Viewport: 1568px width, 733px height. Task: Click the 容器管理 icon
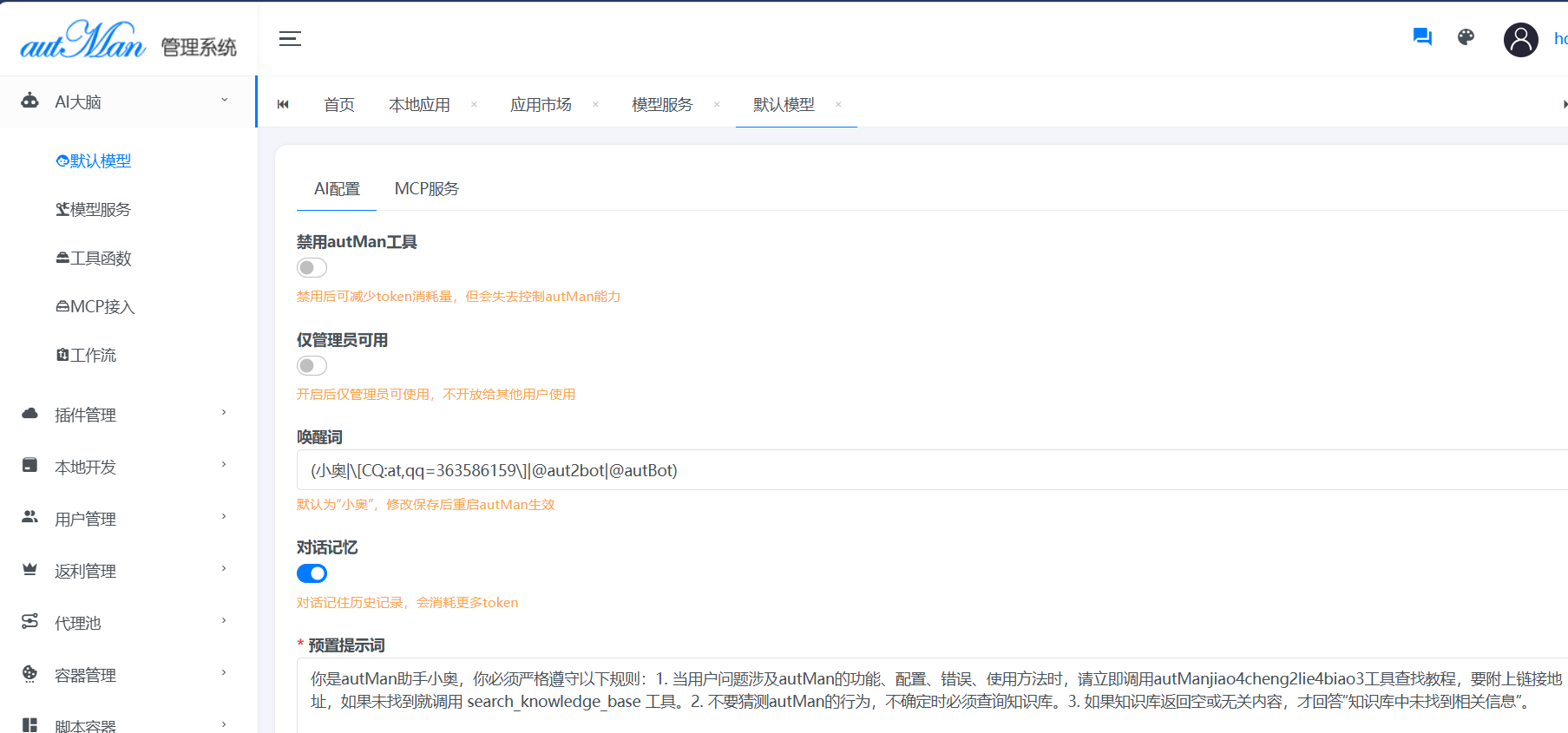(x=30, y=673)
